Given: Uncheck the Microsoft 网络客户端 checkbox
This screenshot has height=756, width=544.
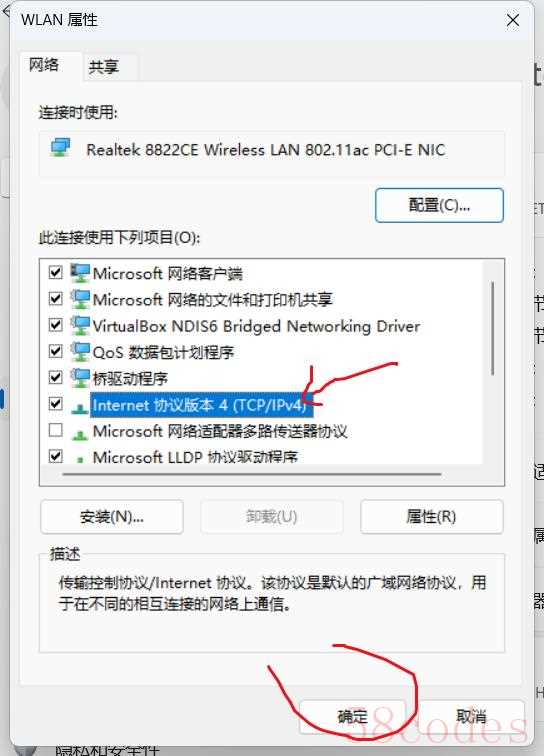Looking at the screenshot, I should 56,272.
